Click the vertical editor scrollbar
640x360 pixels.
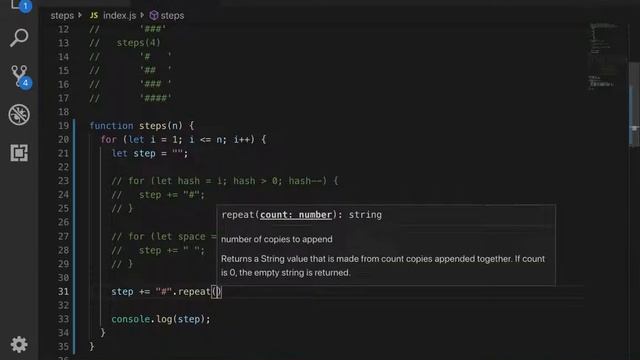tap(634, 104)
